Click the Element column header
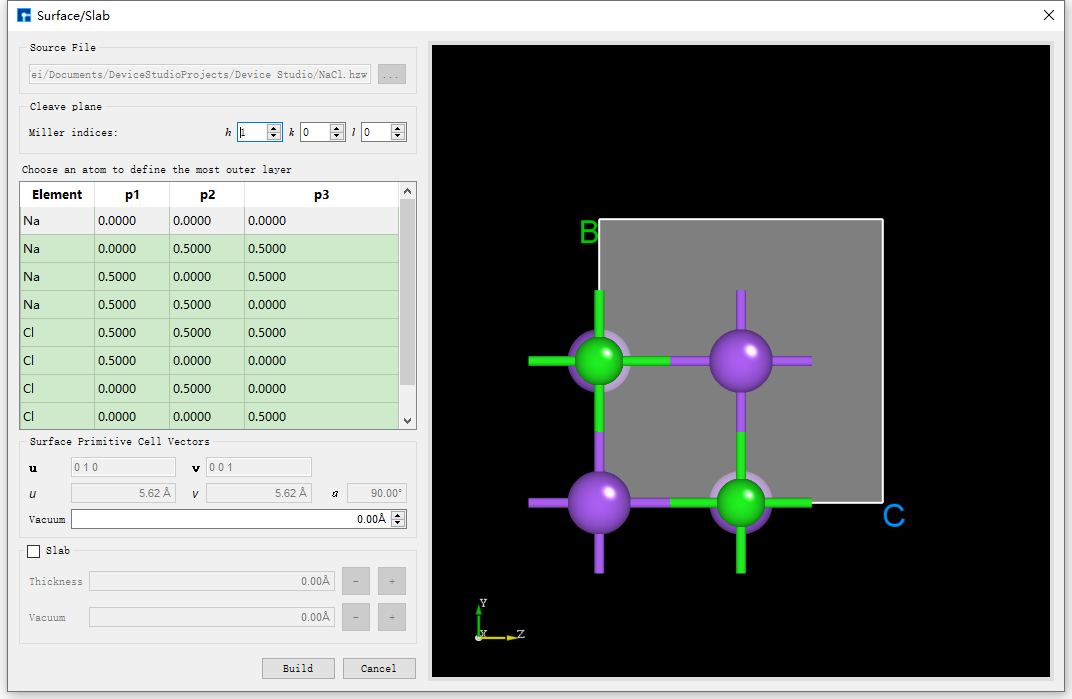The height and width of the screenshot is (699, 1072). (x=57, y=195)
